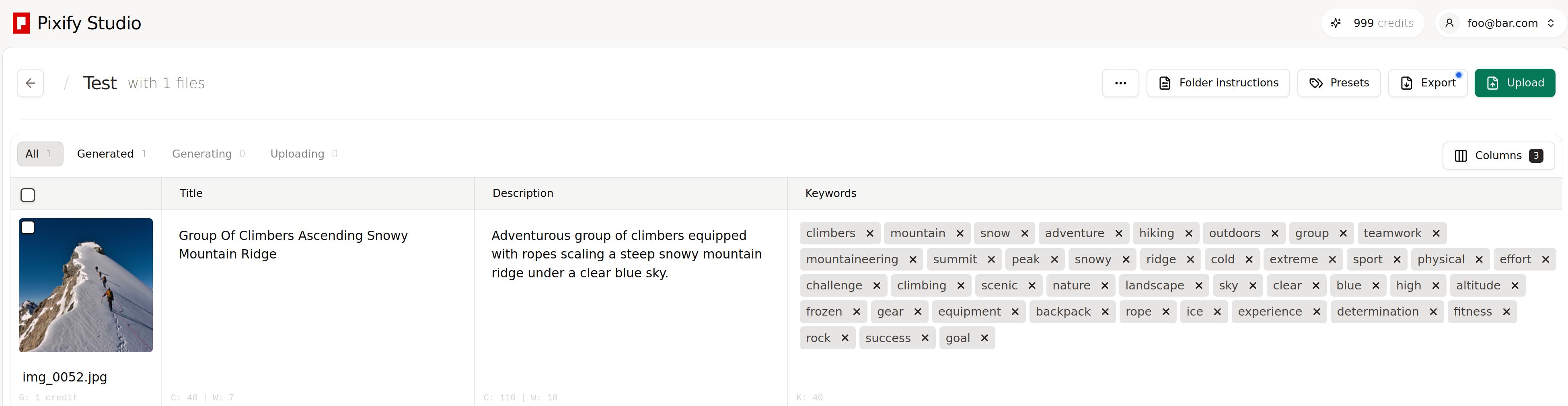The height and width of the screenshot is (406, 1568).
Task: Open Folder instructions
Action: tap(1217, 83)
